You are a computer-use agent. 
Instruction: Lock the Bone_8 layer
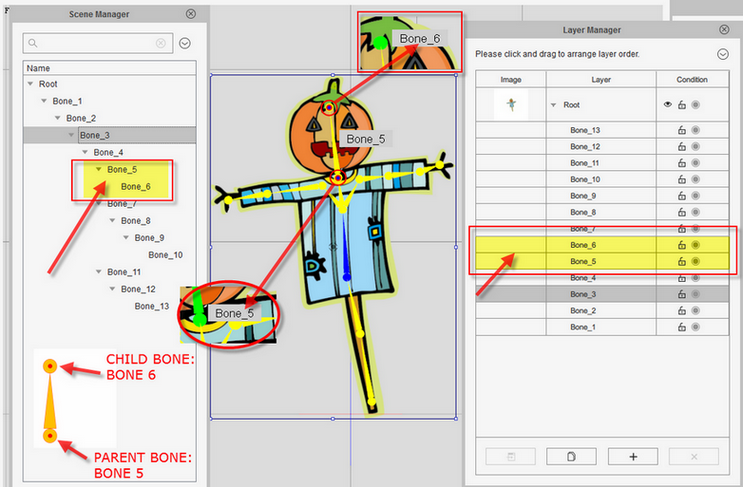pos(681,212)
